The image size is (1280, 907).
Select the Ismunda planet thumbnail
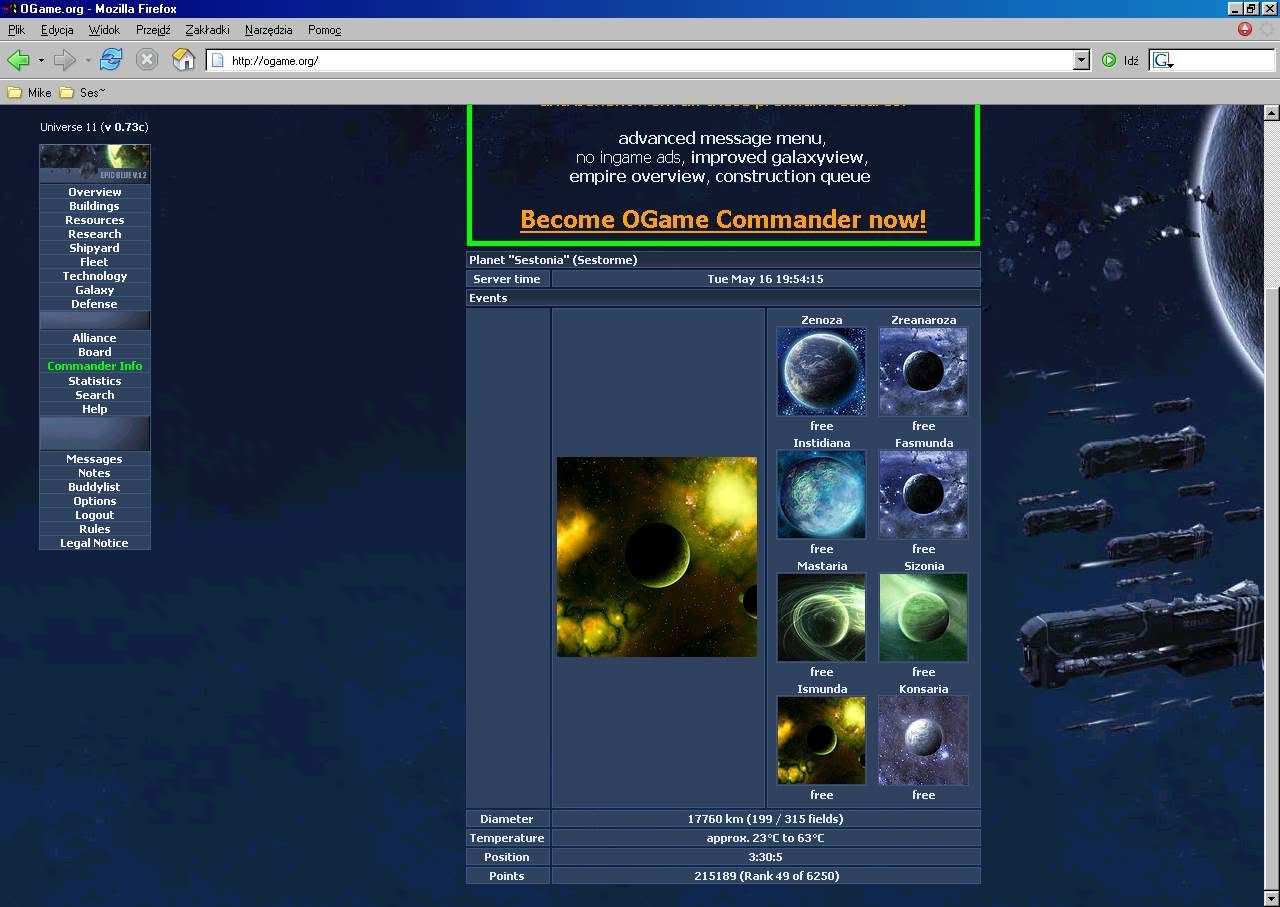pyautogui.click(x=822, y=740)
